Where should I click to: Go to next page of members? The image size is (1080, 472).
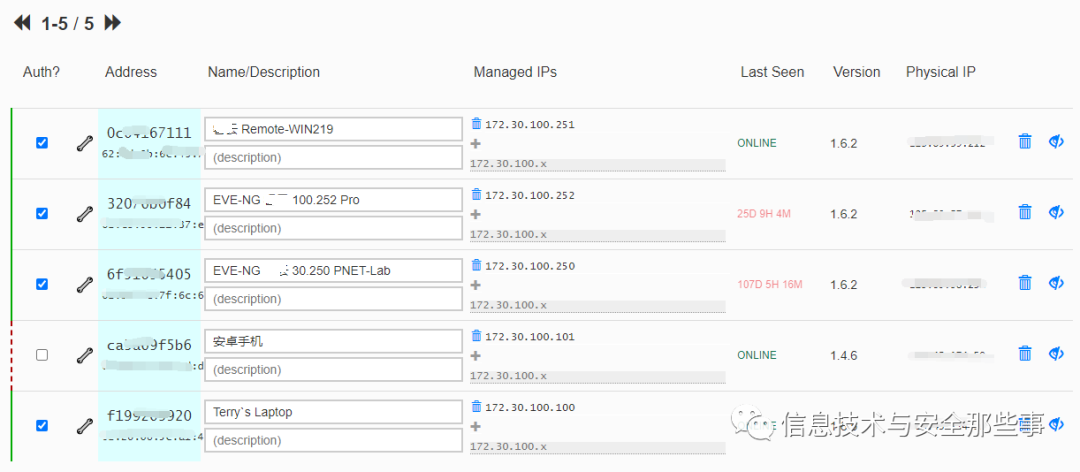(x=113, y=23)
